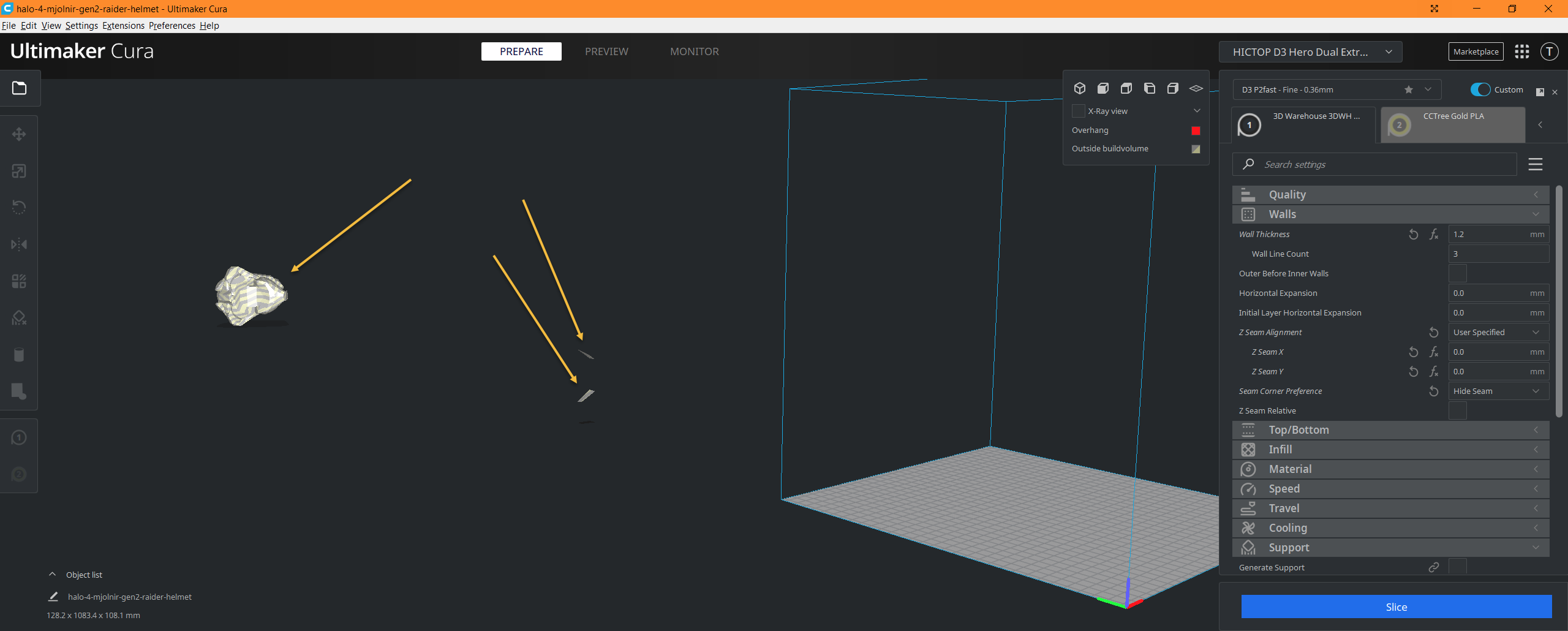Expand the Infill settings category

(x=1390, y=450)
